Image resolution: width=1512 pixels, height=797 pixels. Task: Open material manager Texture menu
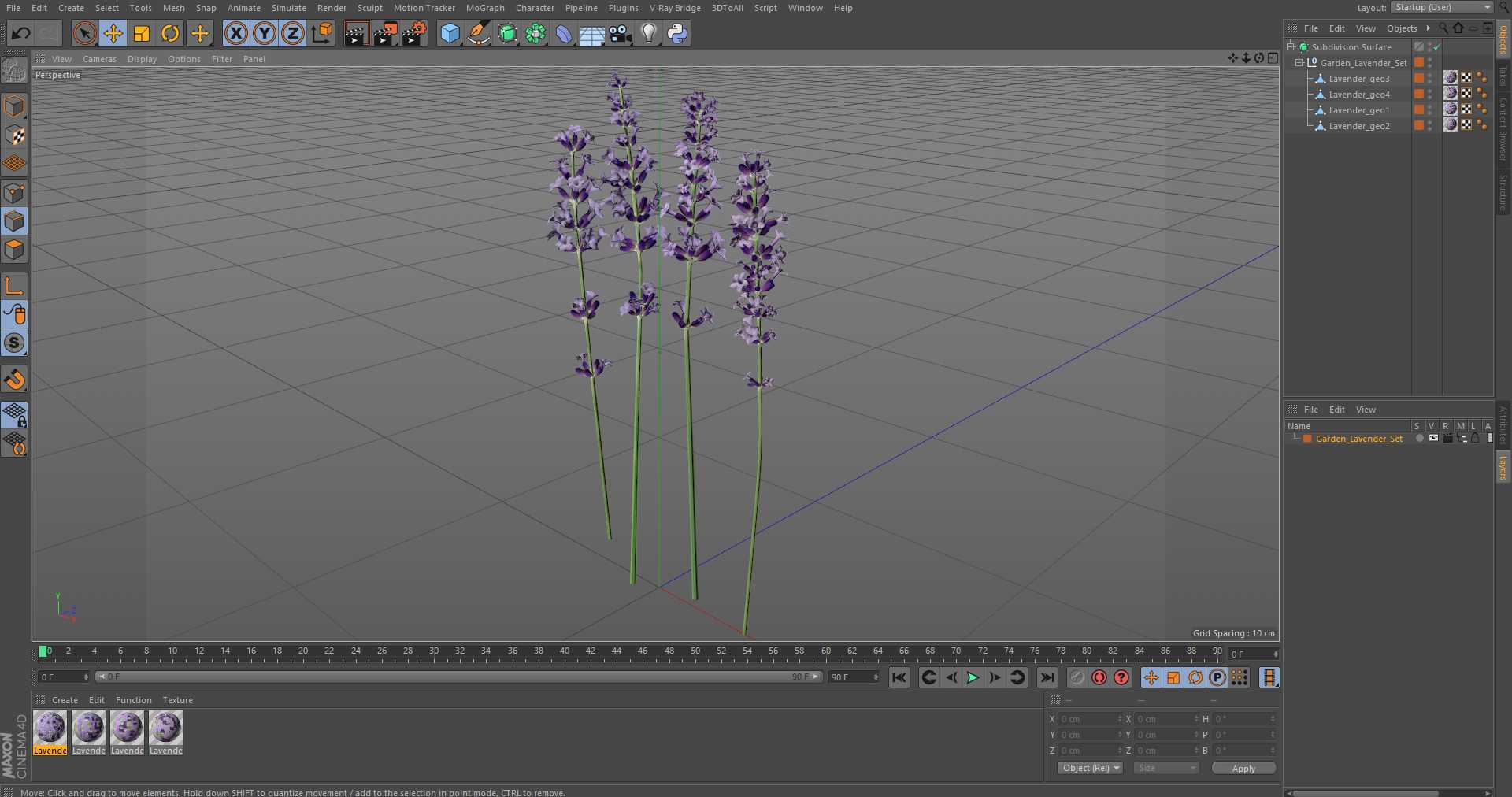(177, 700)
